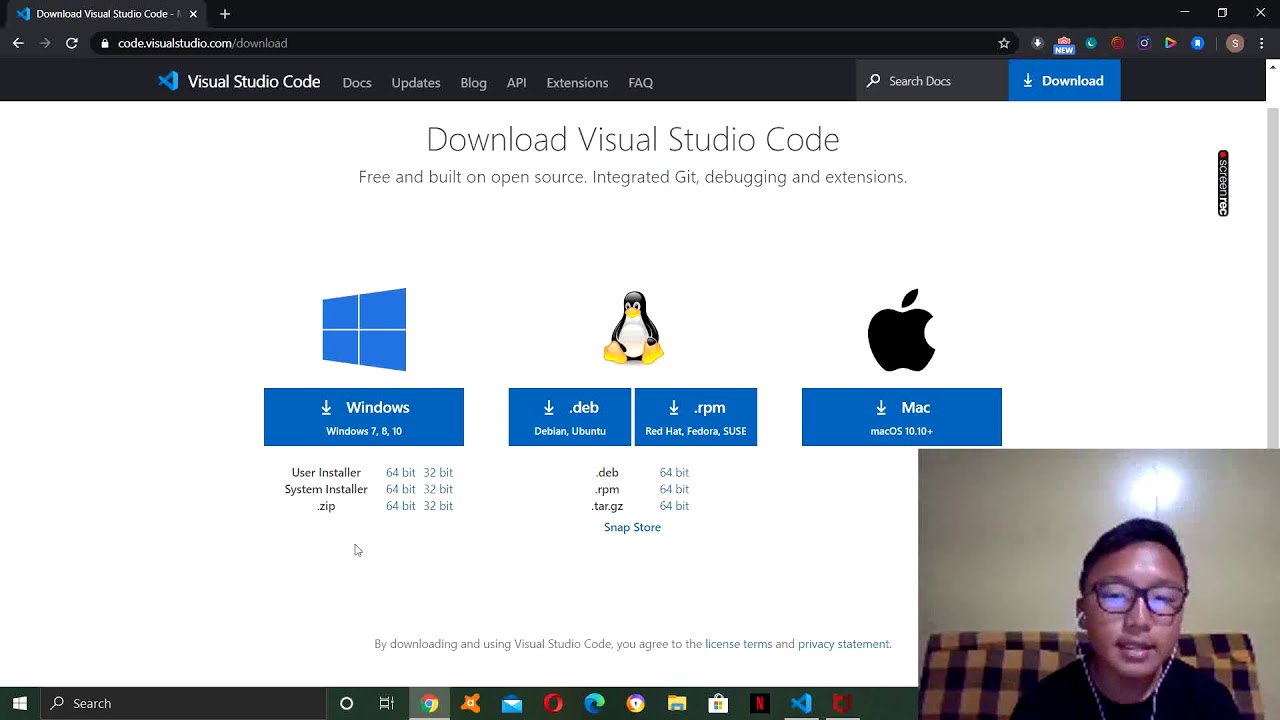The image size is (1280, 720).
Task: Click the Chrome icon on the taskbar
Action: click(x=429, y=703)
